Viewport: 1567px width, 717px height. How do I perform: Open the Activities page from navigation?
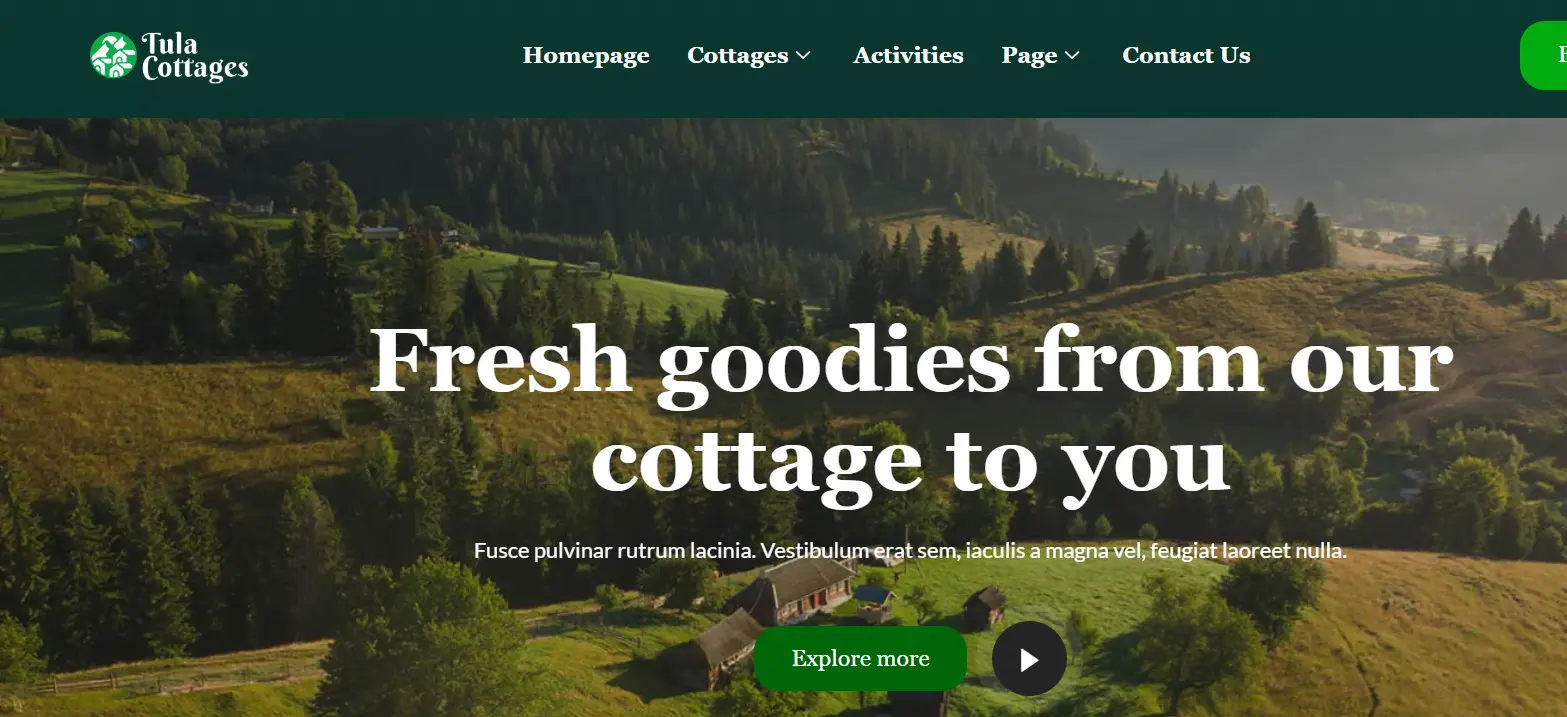908,56
